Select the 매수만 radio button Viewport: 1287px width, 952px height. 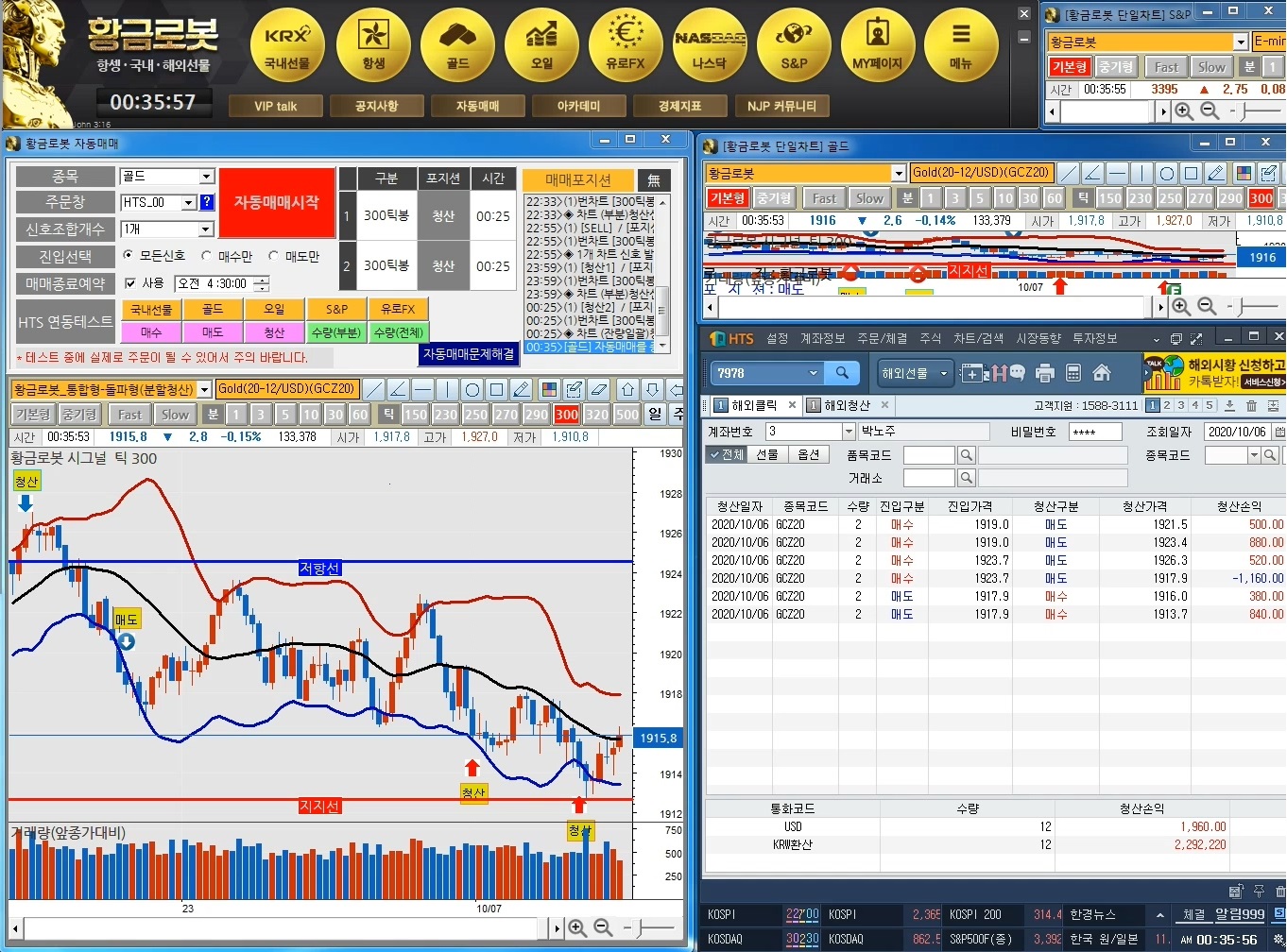point(207,256)
